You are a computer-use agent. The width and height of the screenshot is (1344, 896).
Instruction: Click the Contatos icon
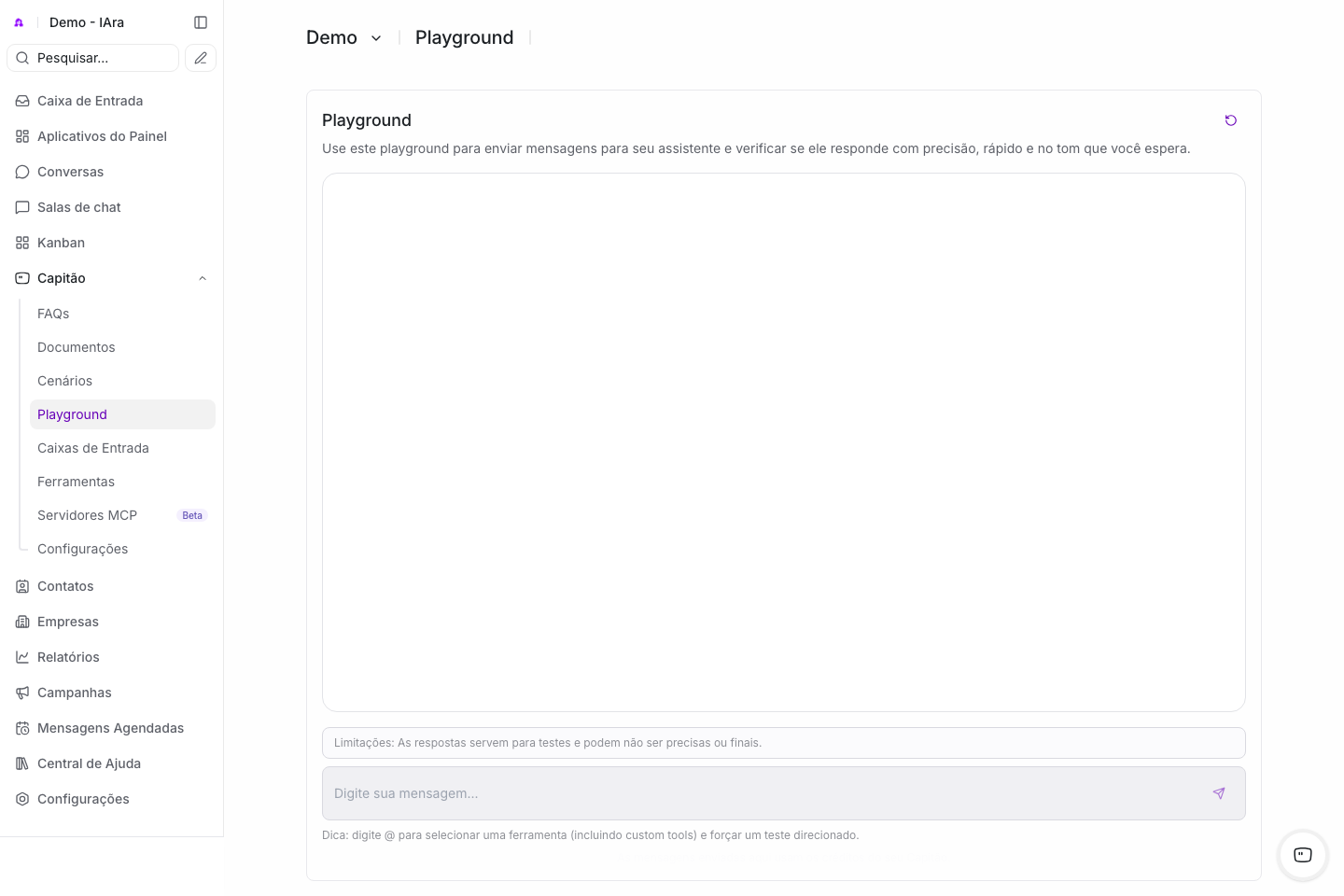point(22,586)
